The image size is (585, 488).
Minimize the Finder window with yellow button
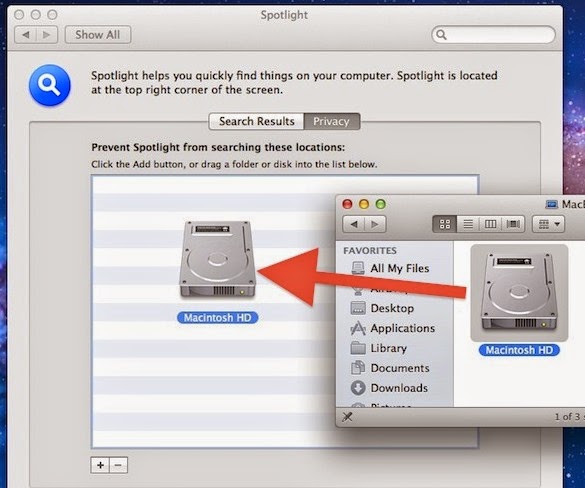coord(364,204)
